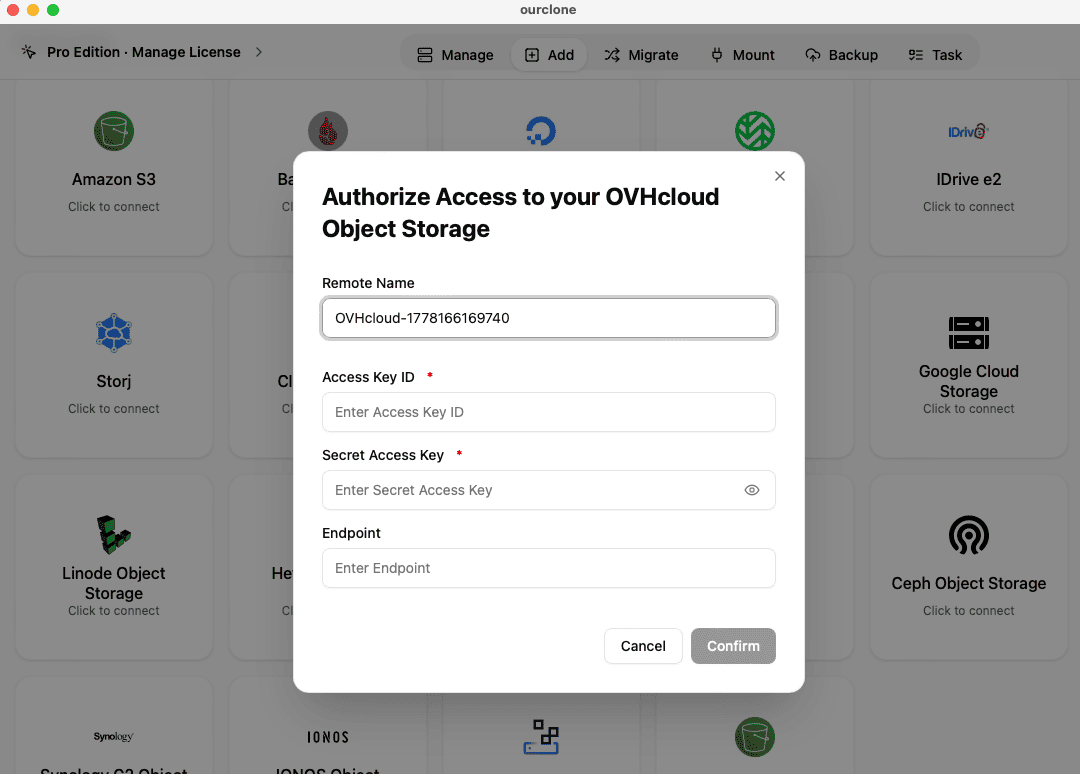The width and height of the screenshot is (1080, 774).
Task: Click the macOS green fullscreen window button
Action: point(53,10)
